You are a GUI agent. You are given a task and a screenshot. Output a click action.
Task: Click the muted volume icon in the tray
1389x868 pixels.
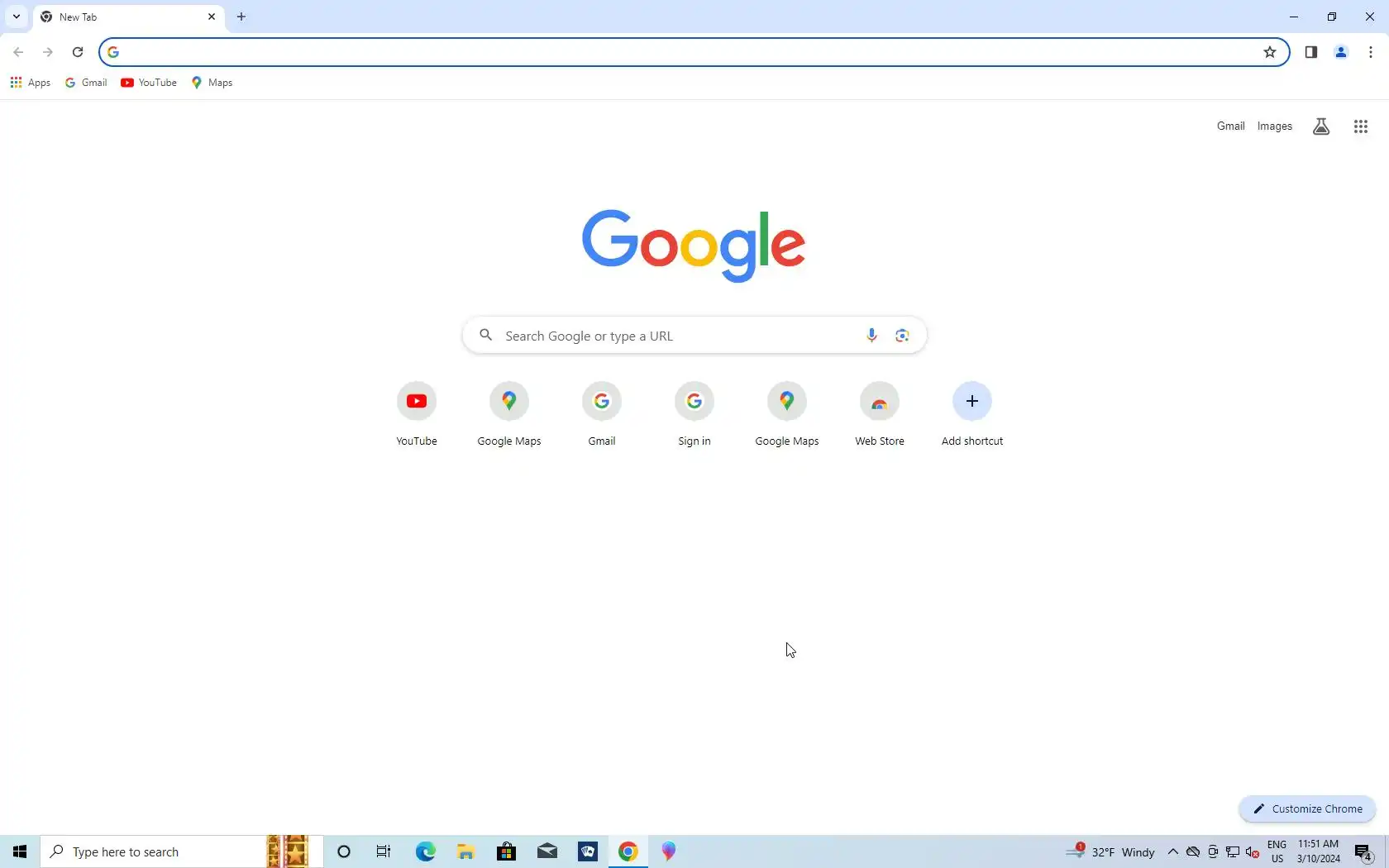coord(1253,852)
